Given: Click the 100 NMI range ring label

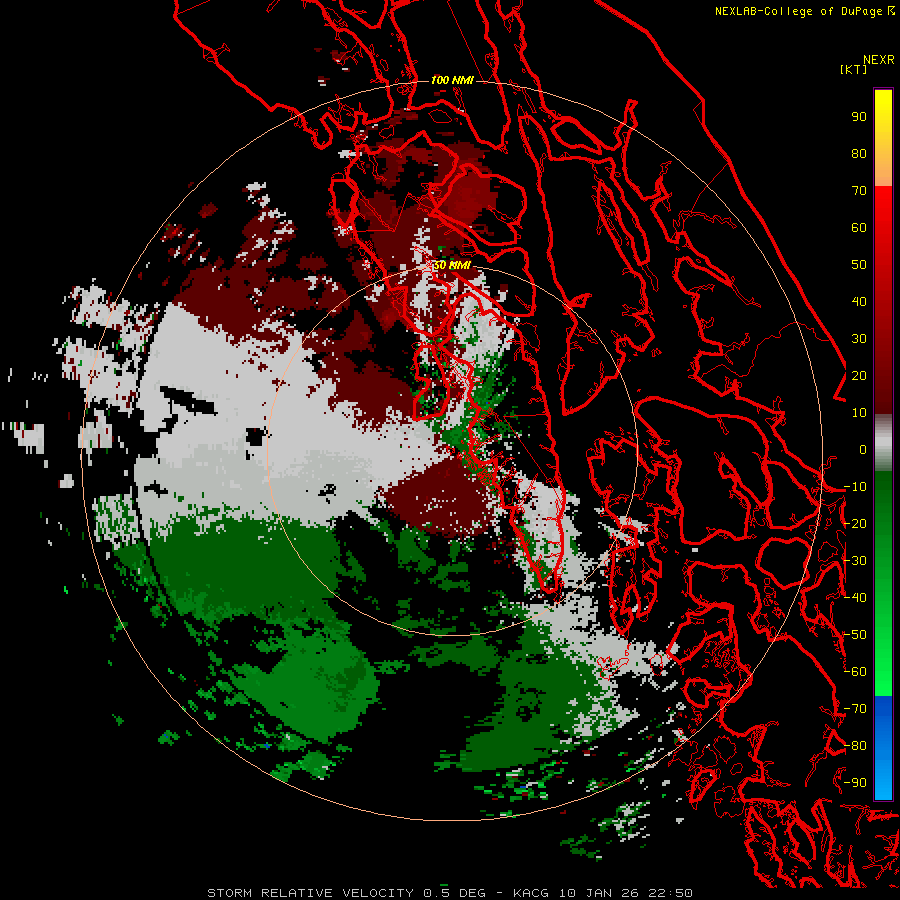Looking at the screenshot, I should 452,80.
